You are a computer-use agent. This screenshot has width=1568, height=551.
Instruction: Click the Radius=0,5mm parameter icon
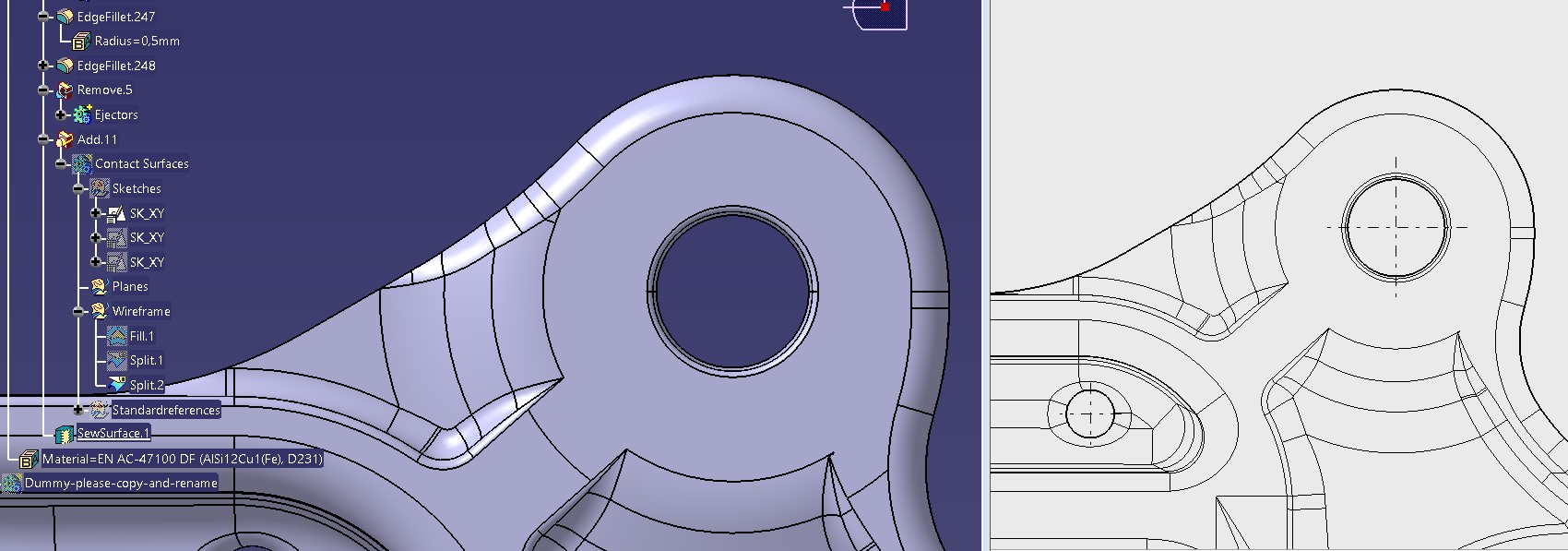(81, 41)
